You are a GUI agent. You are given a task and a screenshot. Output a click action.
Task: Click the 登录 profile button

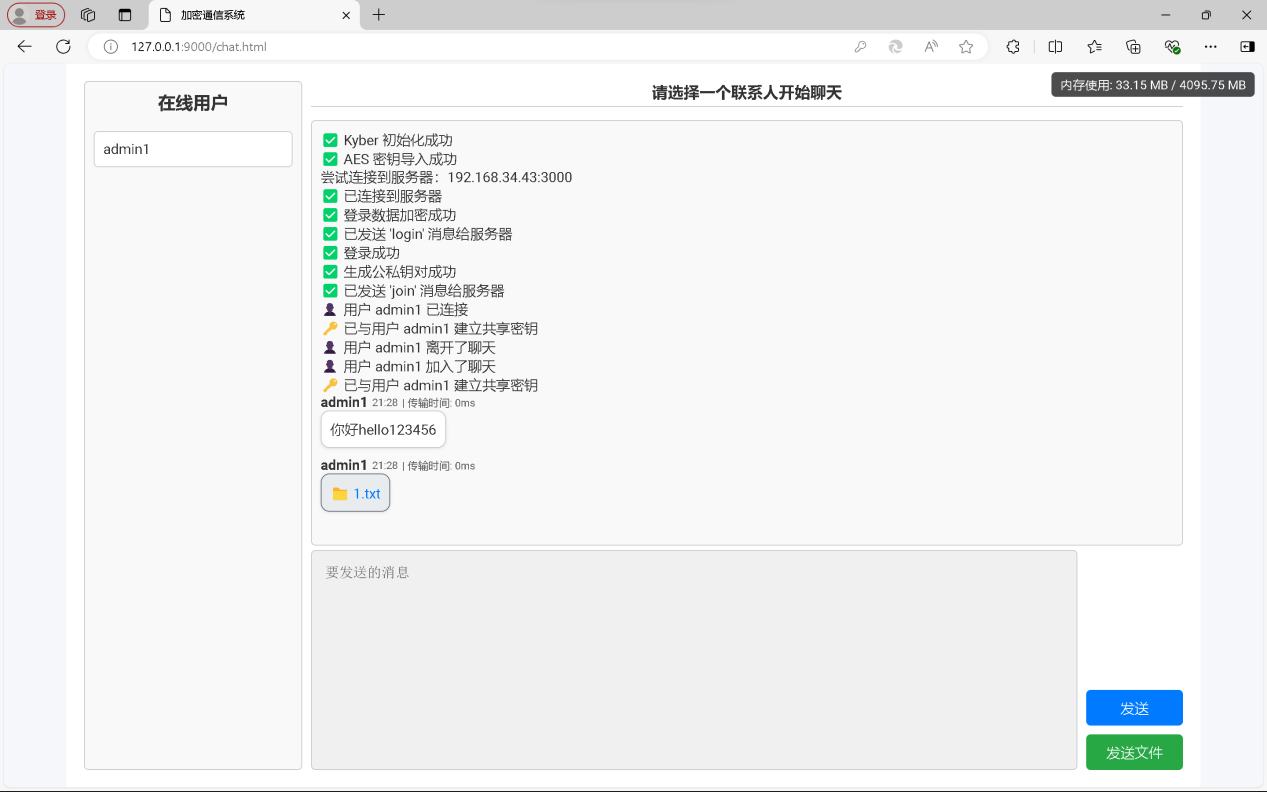tap(36, 15)
